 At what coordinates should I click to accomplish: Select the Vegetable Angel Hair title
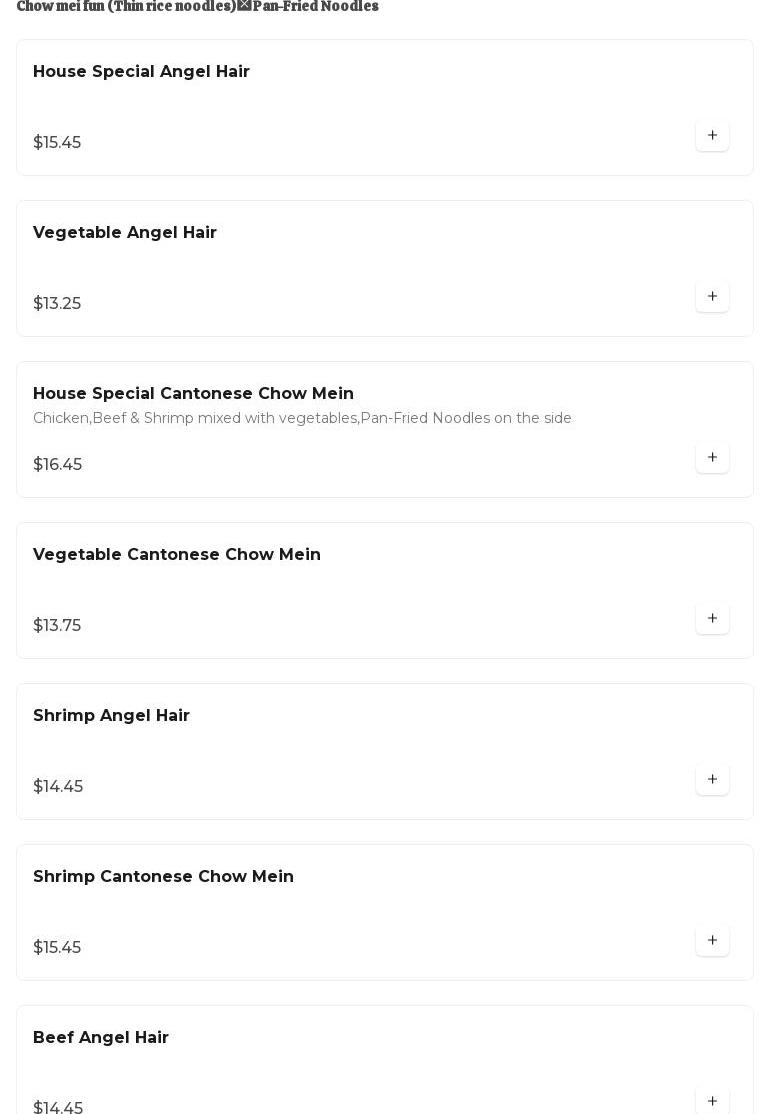pyautogui.click(x=125, y=233)
